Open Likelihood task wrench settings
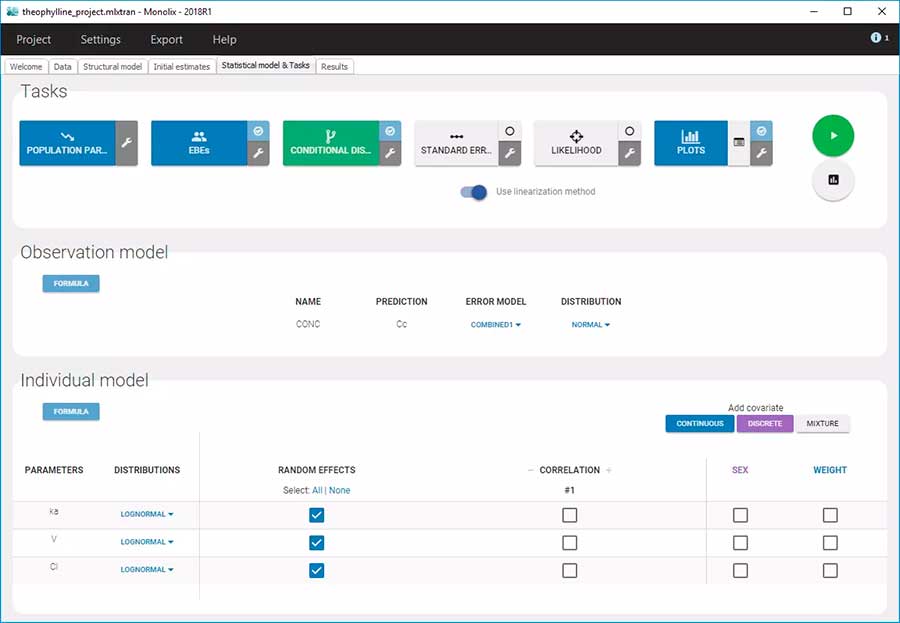The height and width of the screenshot is (623, 900). 629,154
